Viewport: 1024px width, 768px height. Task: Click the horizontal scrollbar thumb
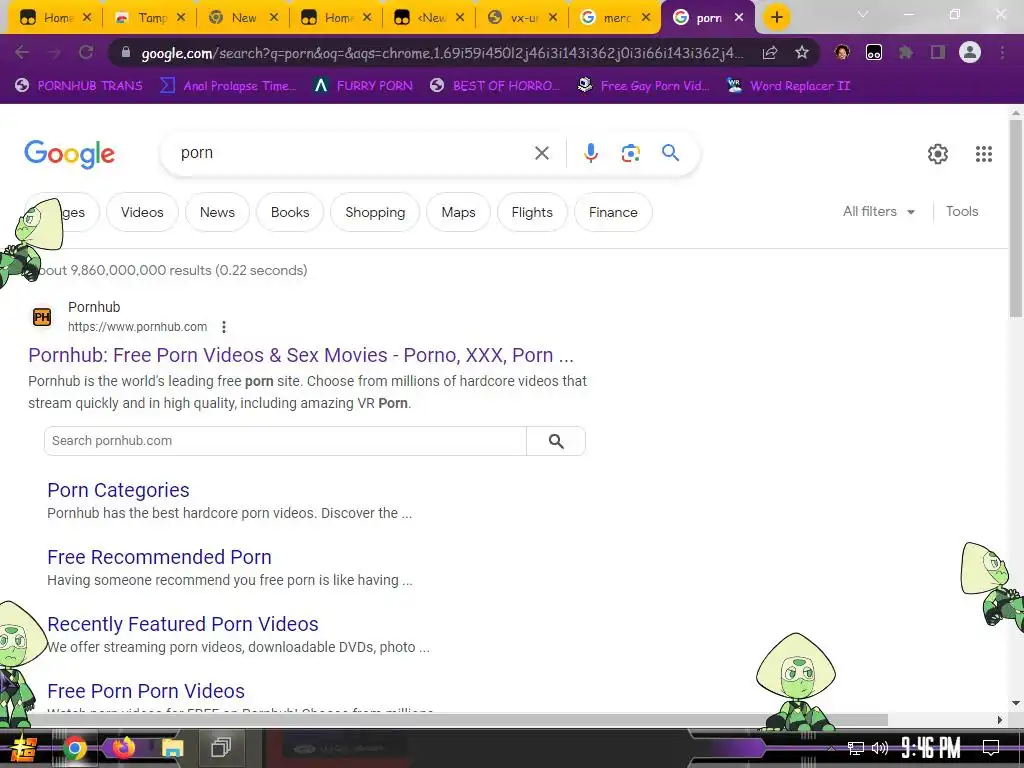(x=457, y=720)
